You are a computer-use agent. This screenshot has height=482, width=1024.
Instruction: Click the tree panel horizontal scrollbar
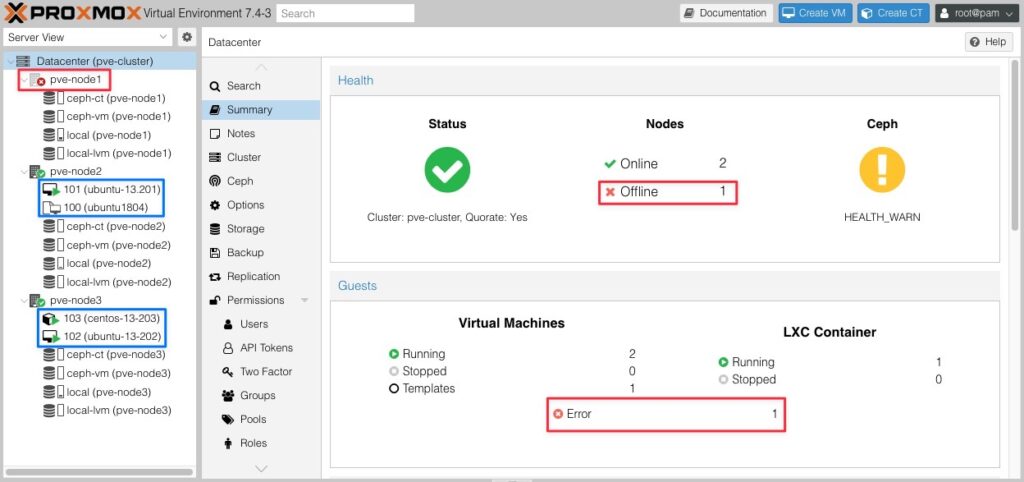[x=99, y=472]
